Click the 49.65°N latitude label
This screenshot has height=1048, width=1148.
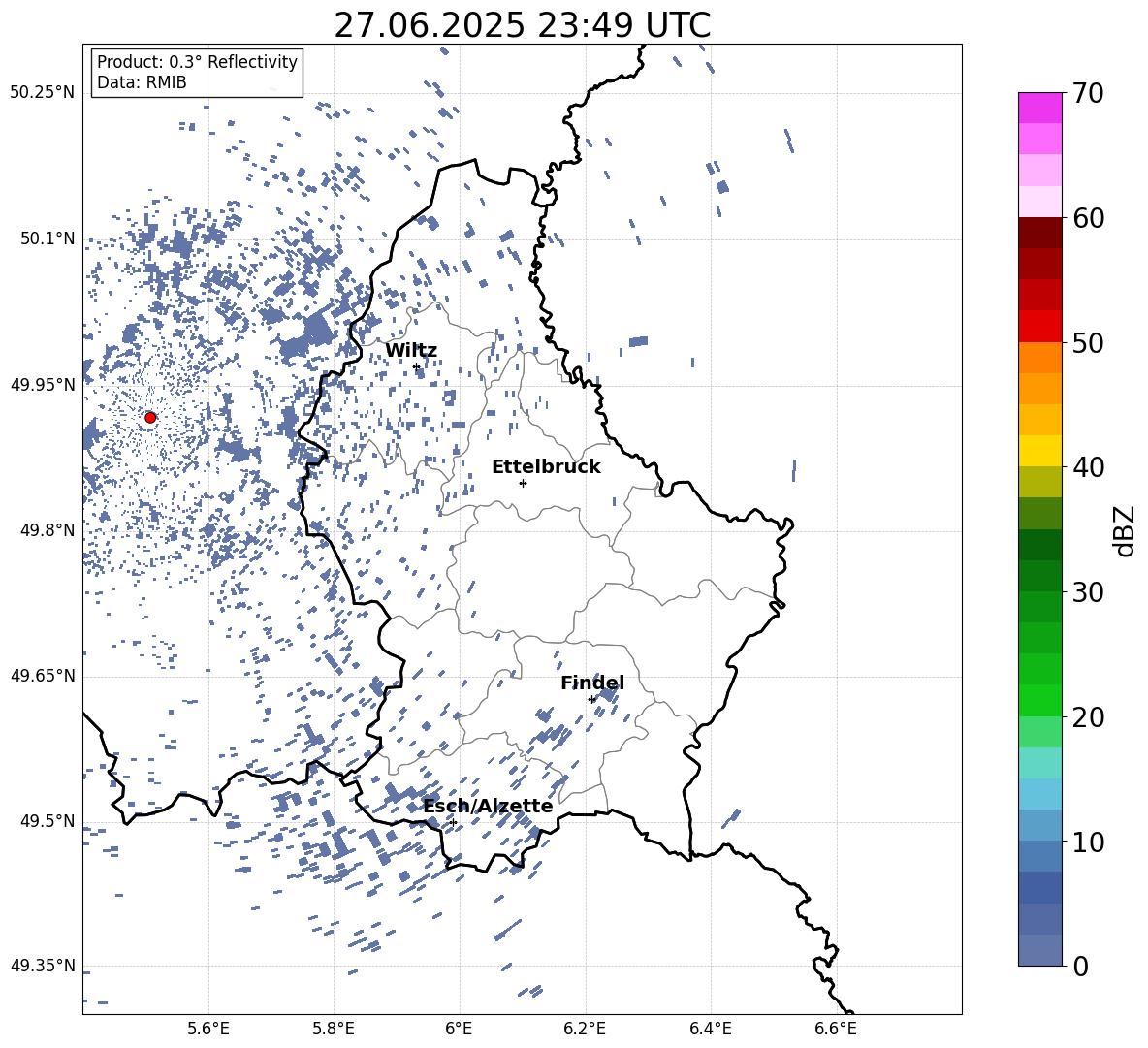43,676
